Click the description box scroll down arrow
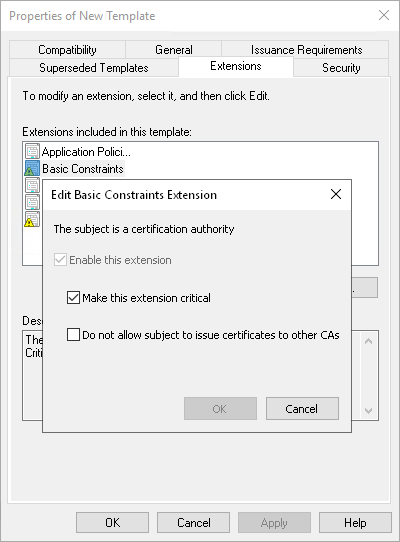The height and width of the screenshot is (542, 400). point(369,411)
